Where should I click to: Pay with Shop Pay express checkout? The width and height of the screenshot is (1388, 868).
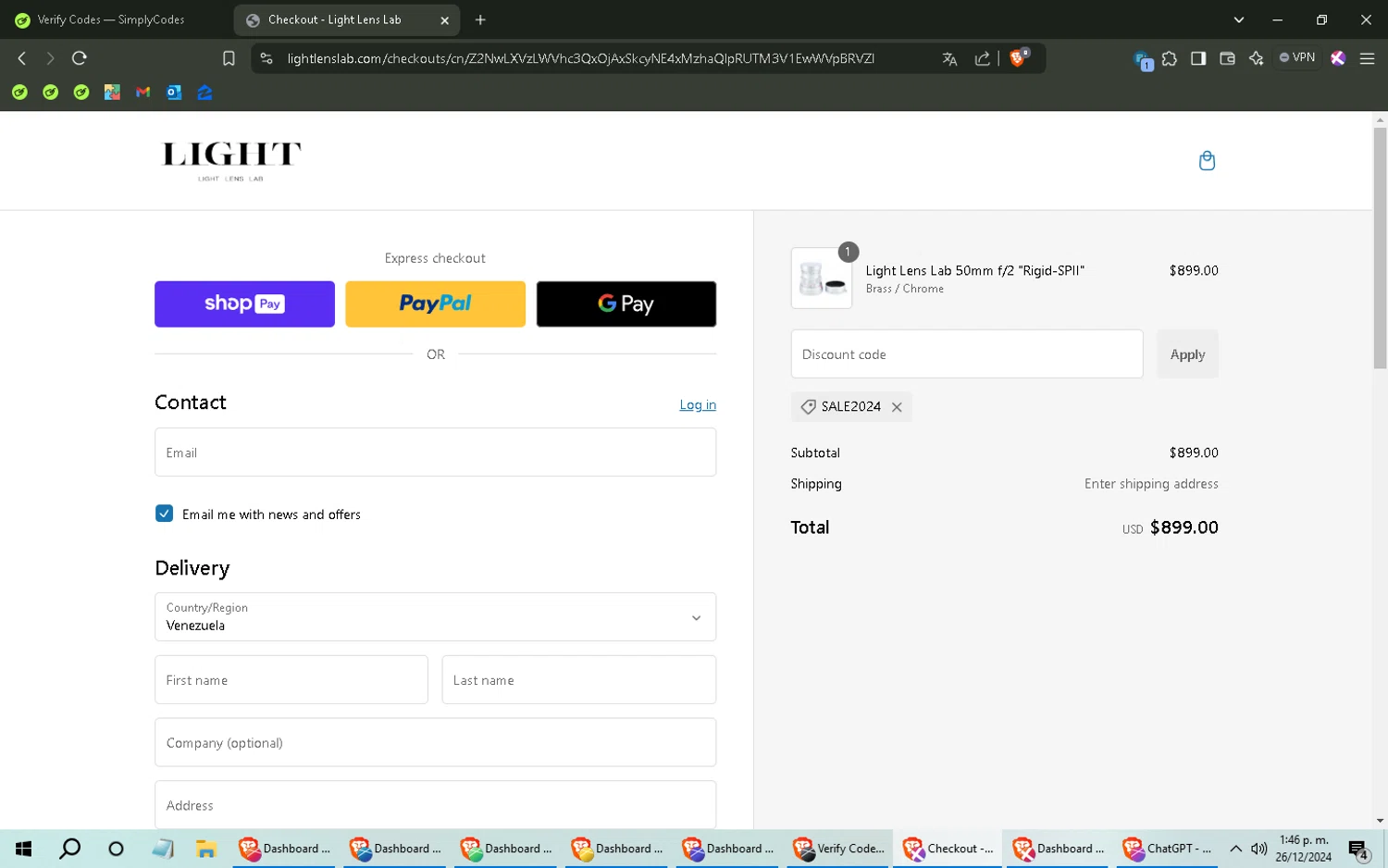pos(244,304)
